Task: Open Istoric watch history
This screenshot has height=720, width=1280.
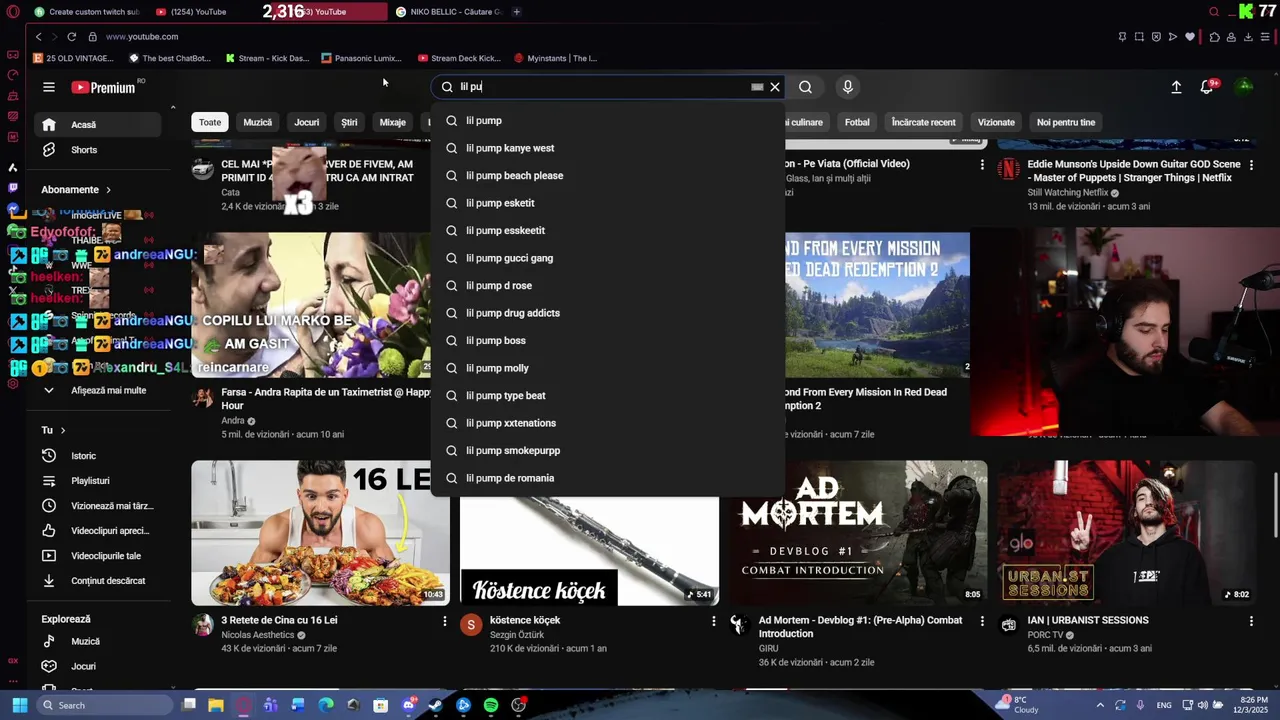Action: pos(97,456)
